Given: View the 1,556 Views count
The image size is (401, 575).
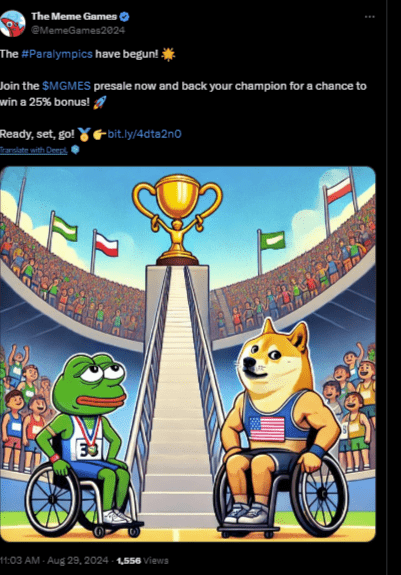Looking at the screenshot, I should tap(143, 560).
